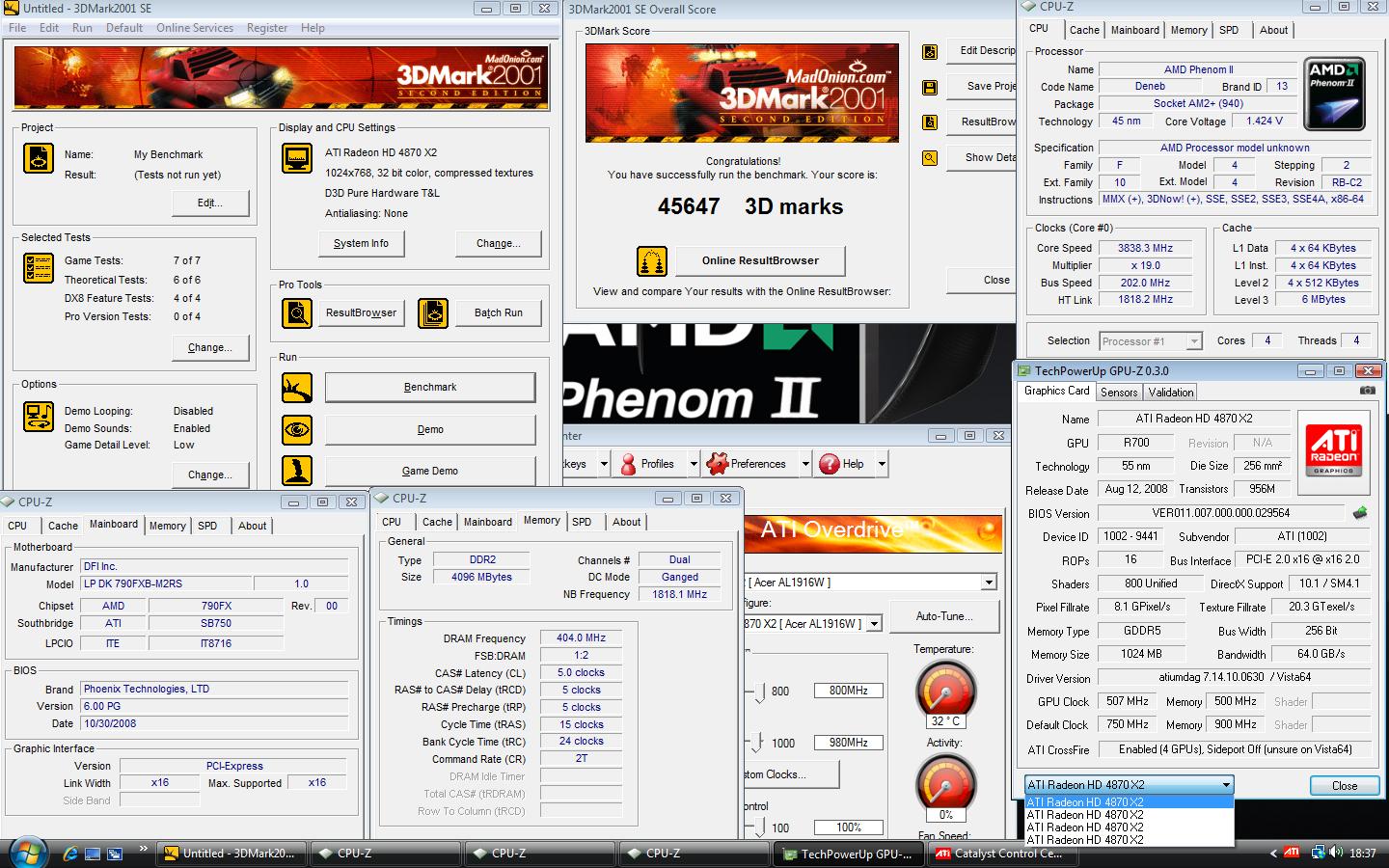
Task: Click the memory clock slider at 1000
Action: (758, 743)
